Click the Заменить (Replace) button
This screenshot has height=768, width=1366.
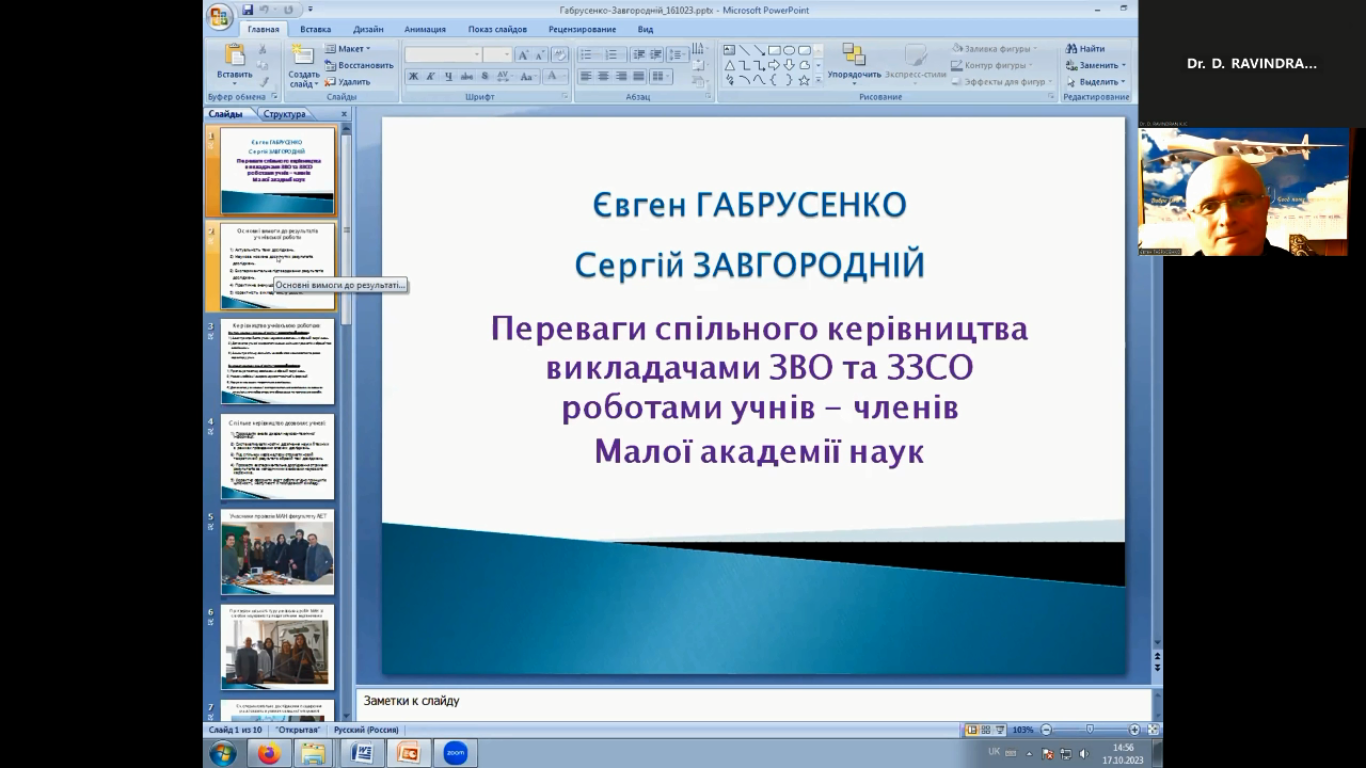click(x=1097, y=65)
